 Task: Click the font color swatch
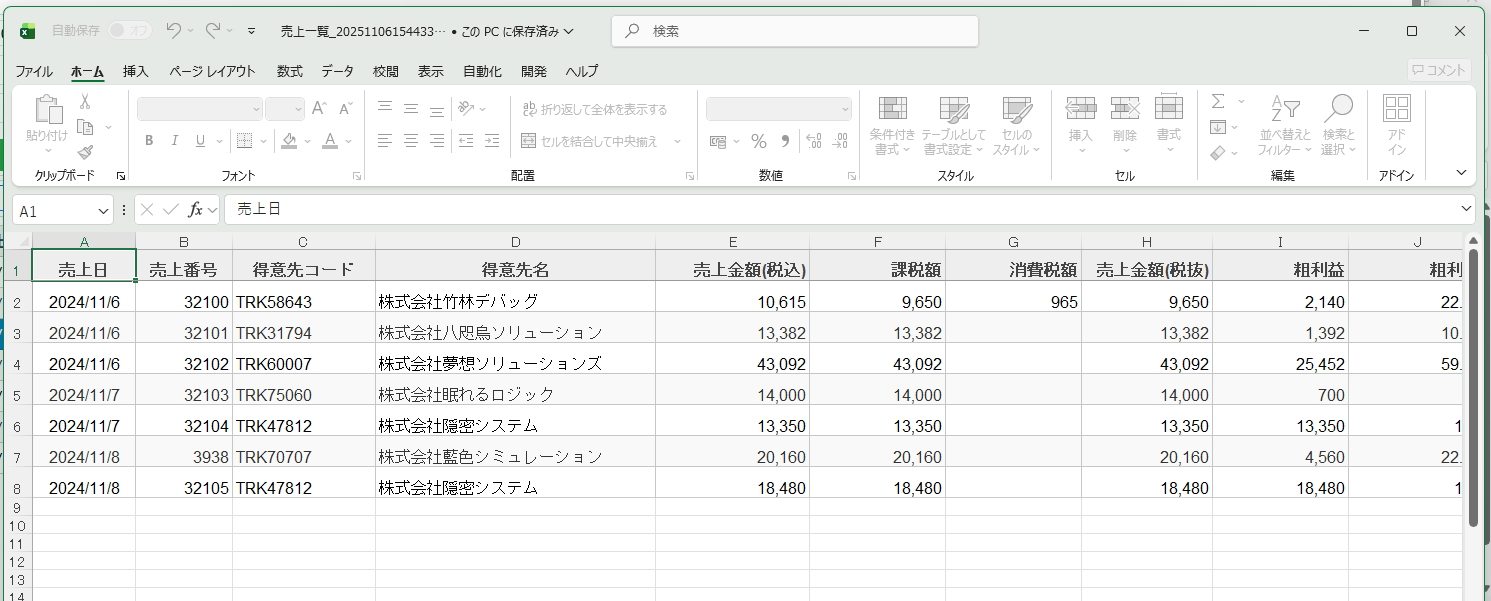tap(329, 141)
